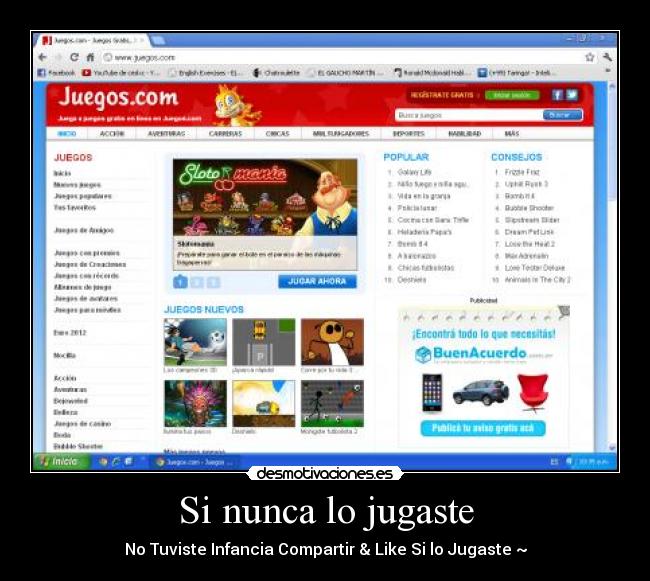Click Heladería Papa's in Popular list
Screen dimensions: 650x581
pos(424,232)
